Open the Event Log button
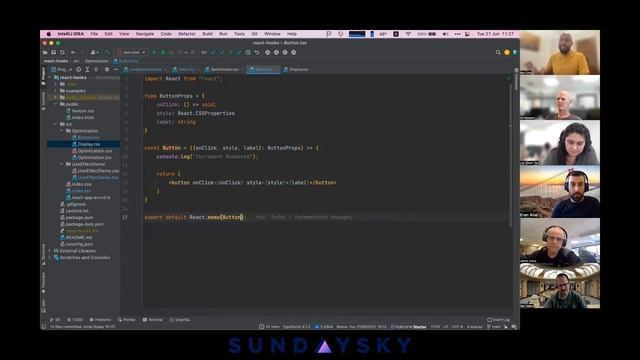This screenshot has width=640, height=360. point(498,320)
